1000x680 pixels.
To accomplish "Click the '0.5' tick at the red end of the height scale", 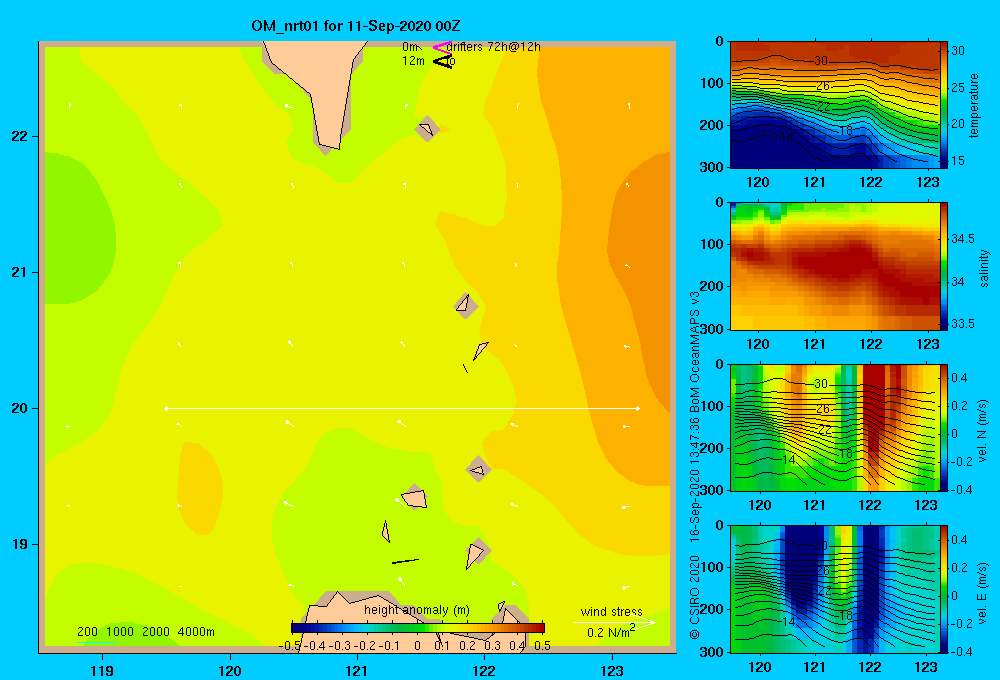I will coord(543,646).
